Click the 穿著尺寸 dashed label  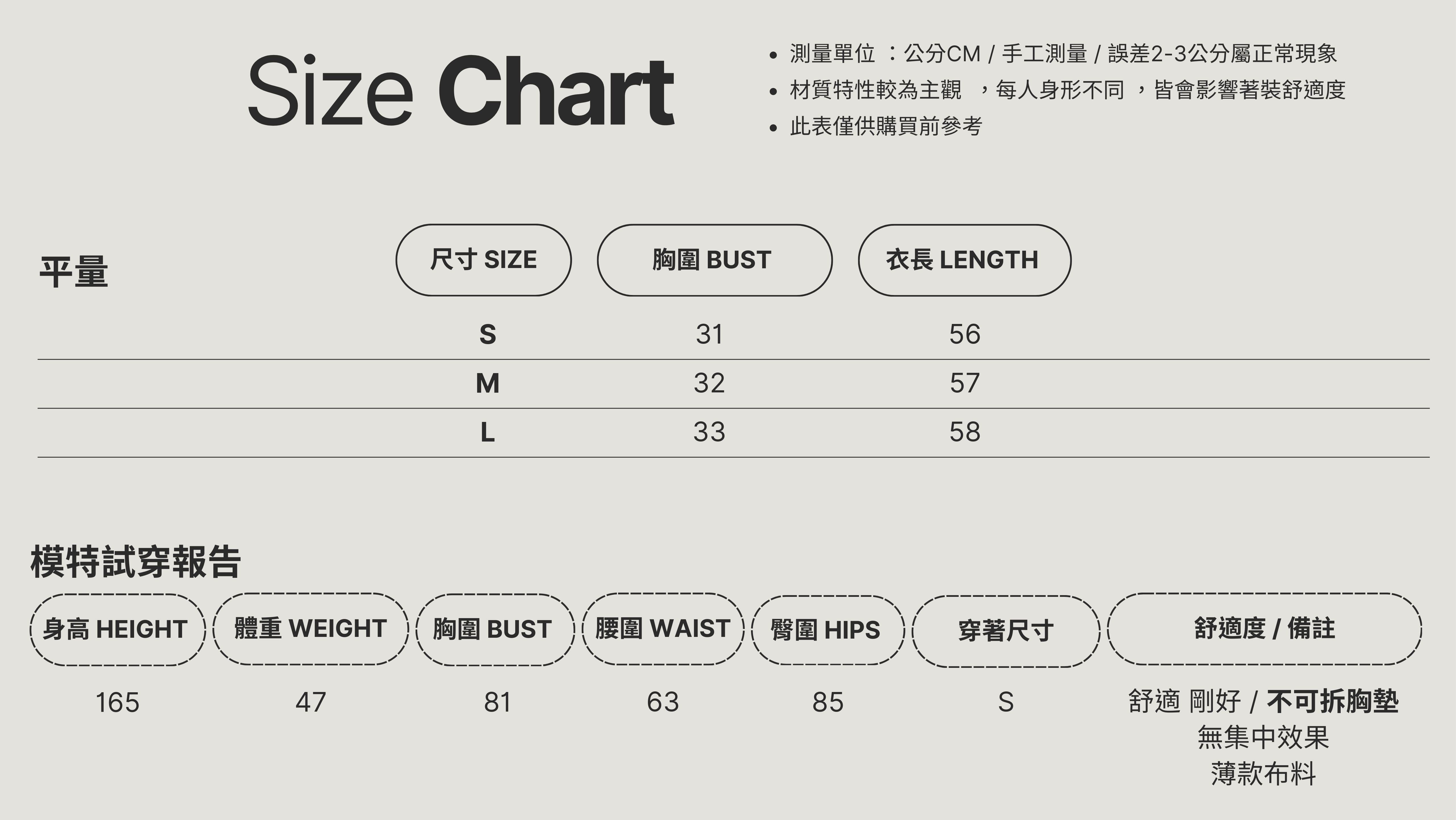tap(1005, 631)
